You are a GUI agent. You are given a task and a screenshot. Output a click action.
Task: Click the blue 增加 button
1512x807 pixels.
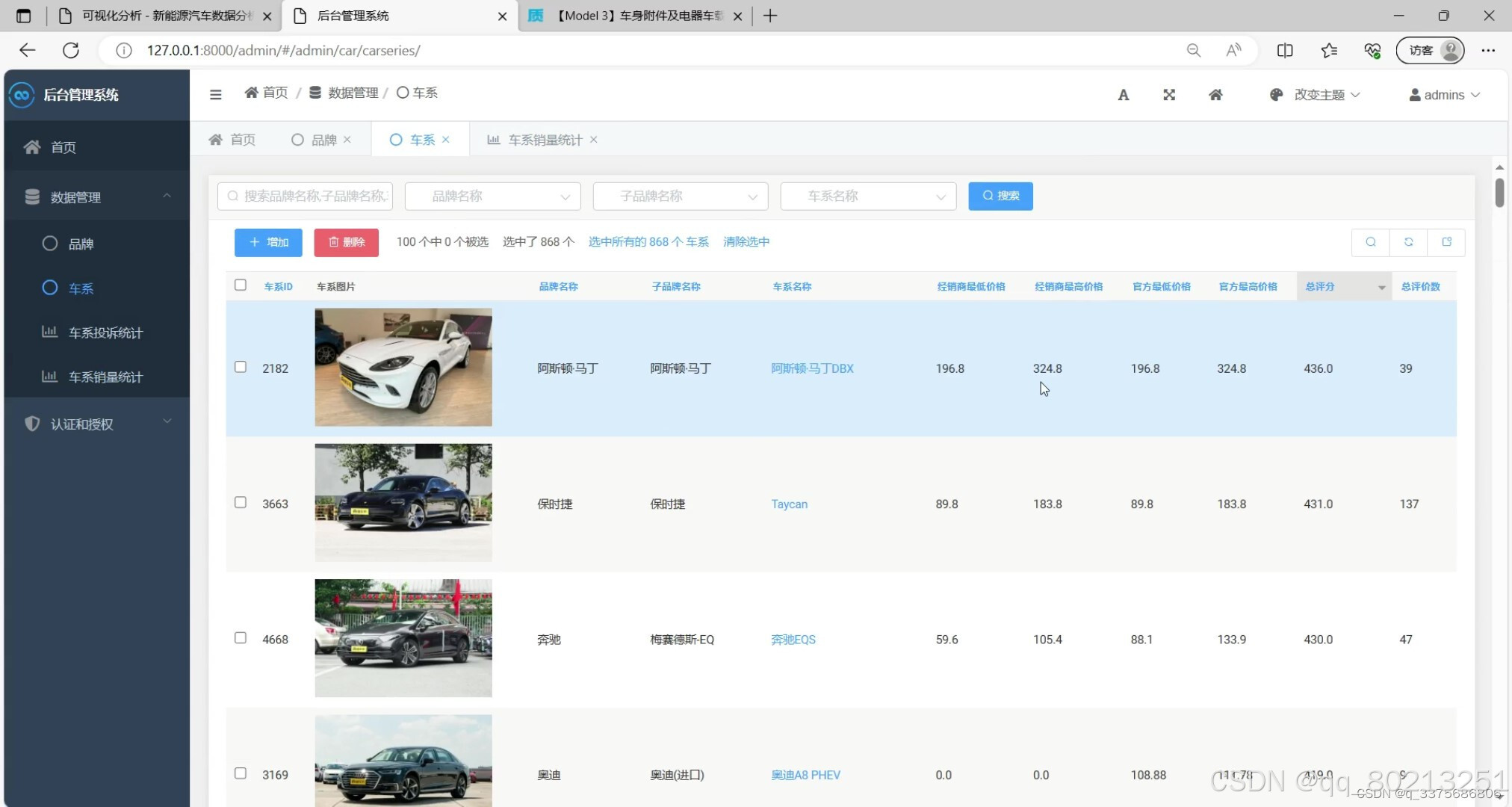[268, 242]
